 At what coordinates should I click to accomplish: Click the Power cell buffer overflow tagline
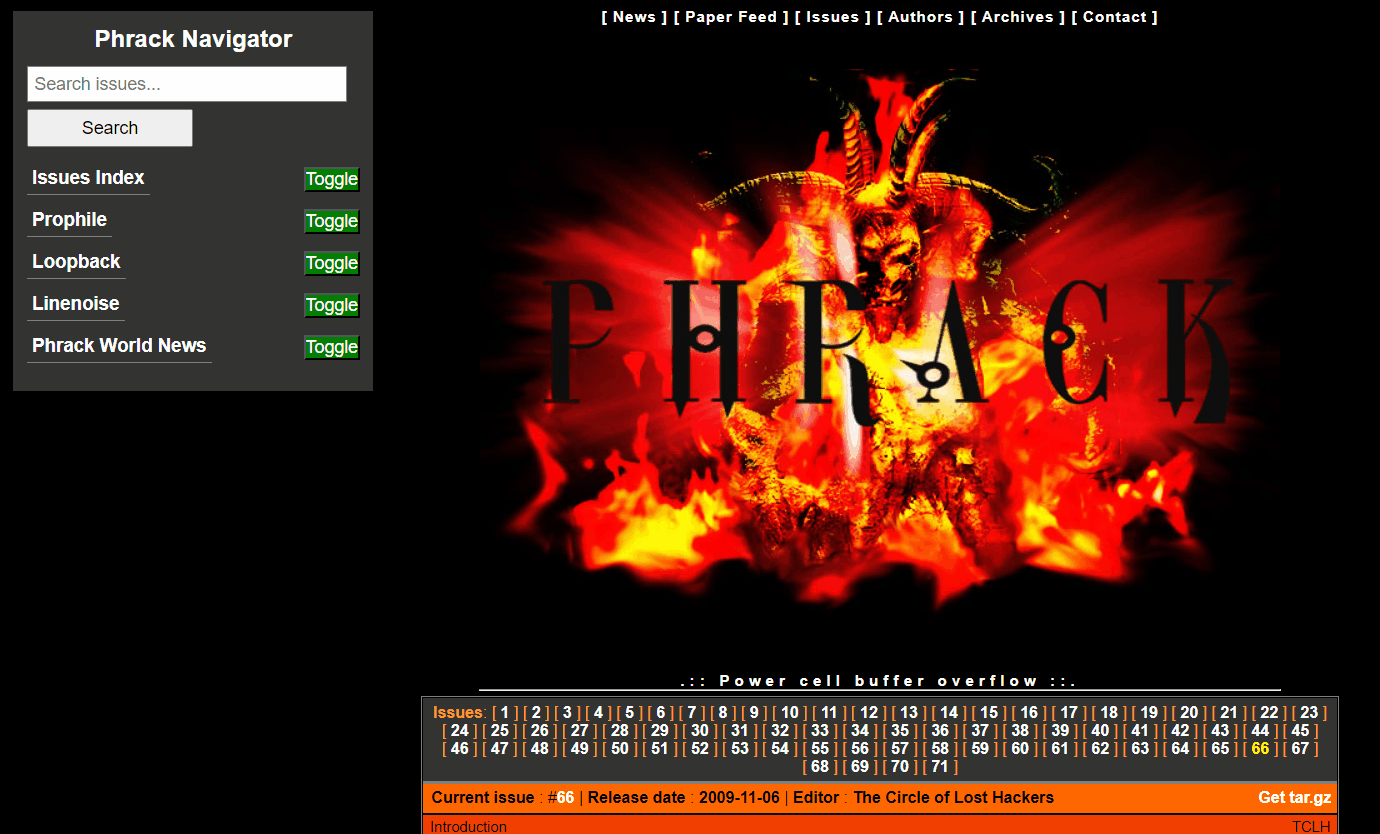(879, 681)
